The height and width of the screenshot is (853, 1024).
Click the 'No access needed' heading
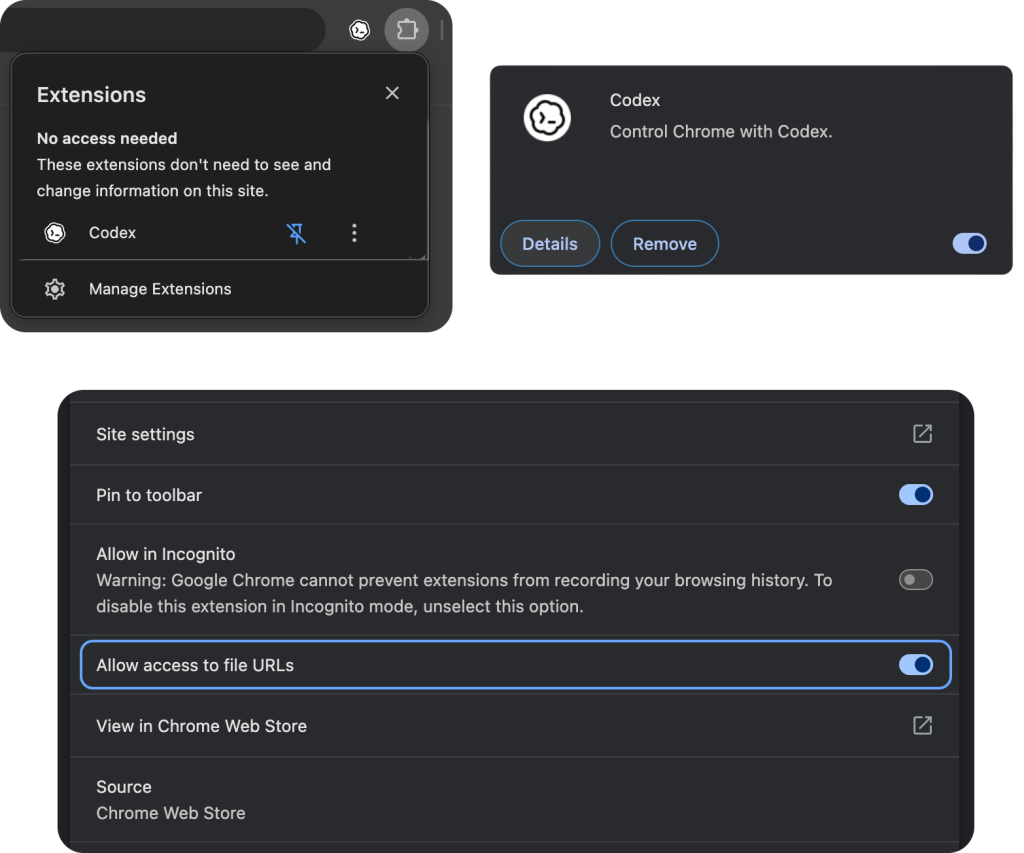[x=107, y=138]
